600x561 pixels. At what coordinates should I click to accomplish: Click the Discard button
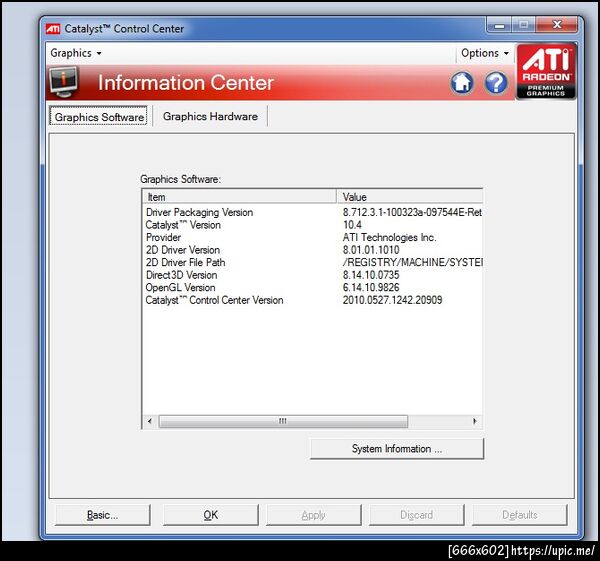point(416,515)
